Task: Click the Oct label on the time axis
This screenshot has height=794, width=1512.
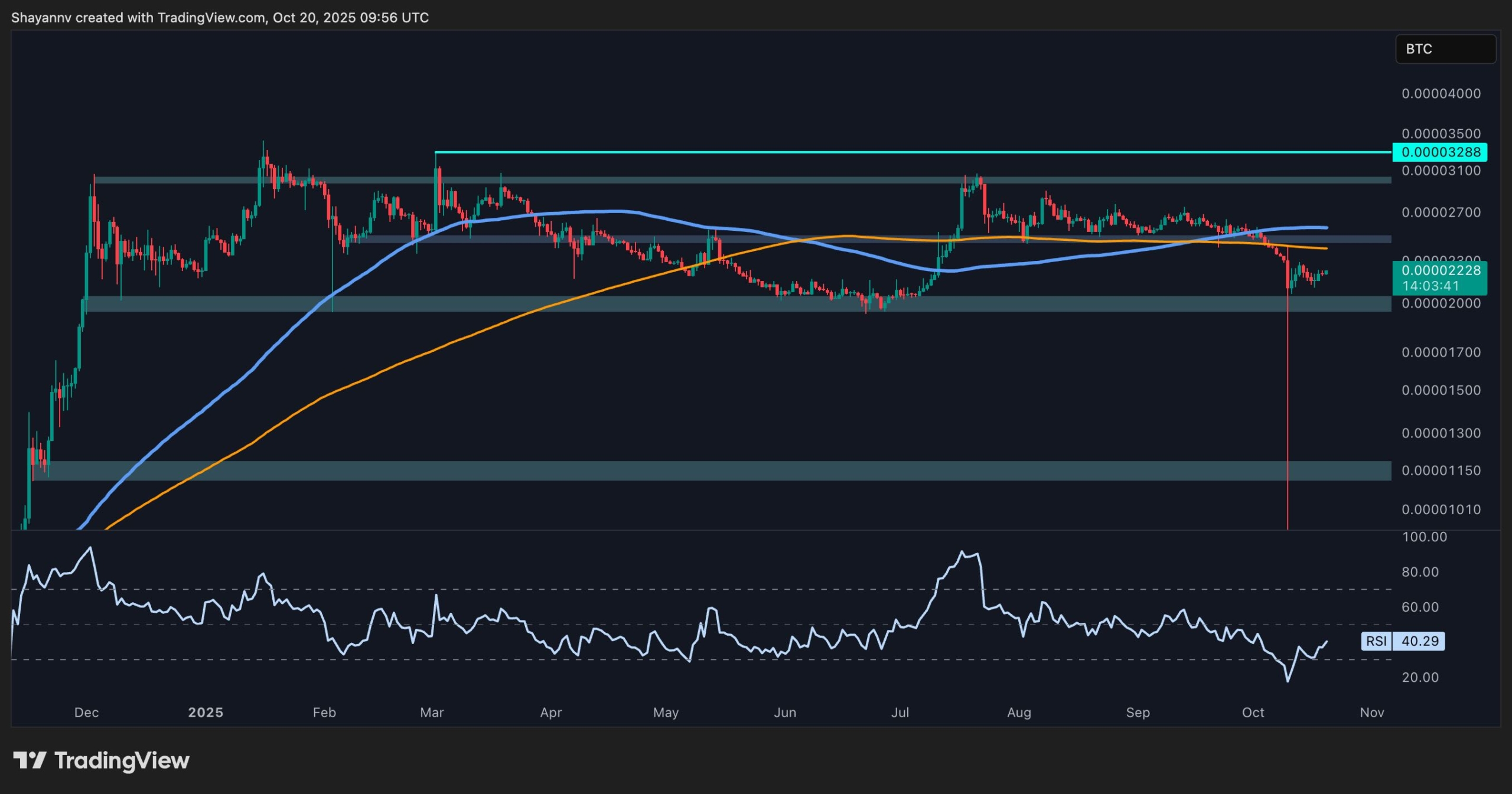Action: point(1253,713)
